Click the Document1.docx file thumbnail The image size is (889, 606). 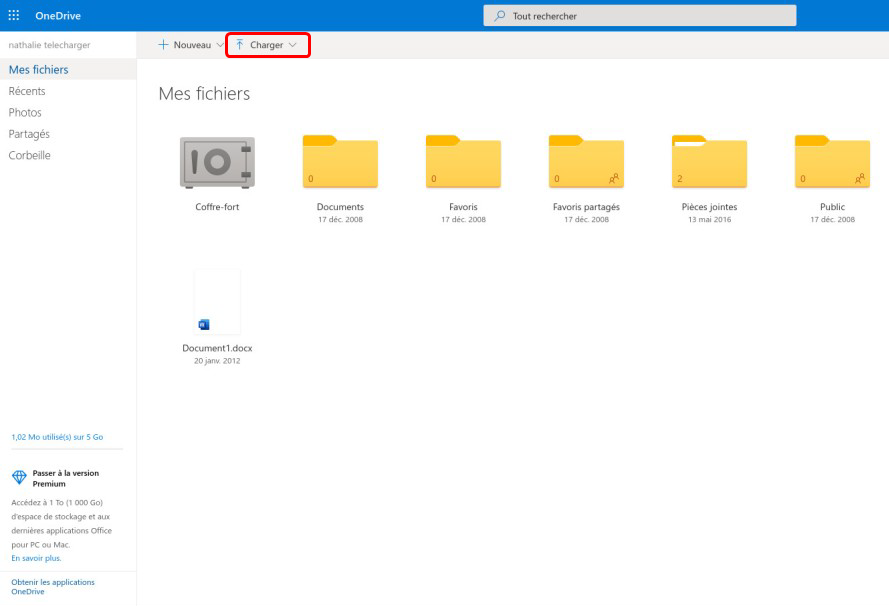[217, 302]
